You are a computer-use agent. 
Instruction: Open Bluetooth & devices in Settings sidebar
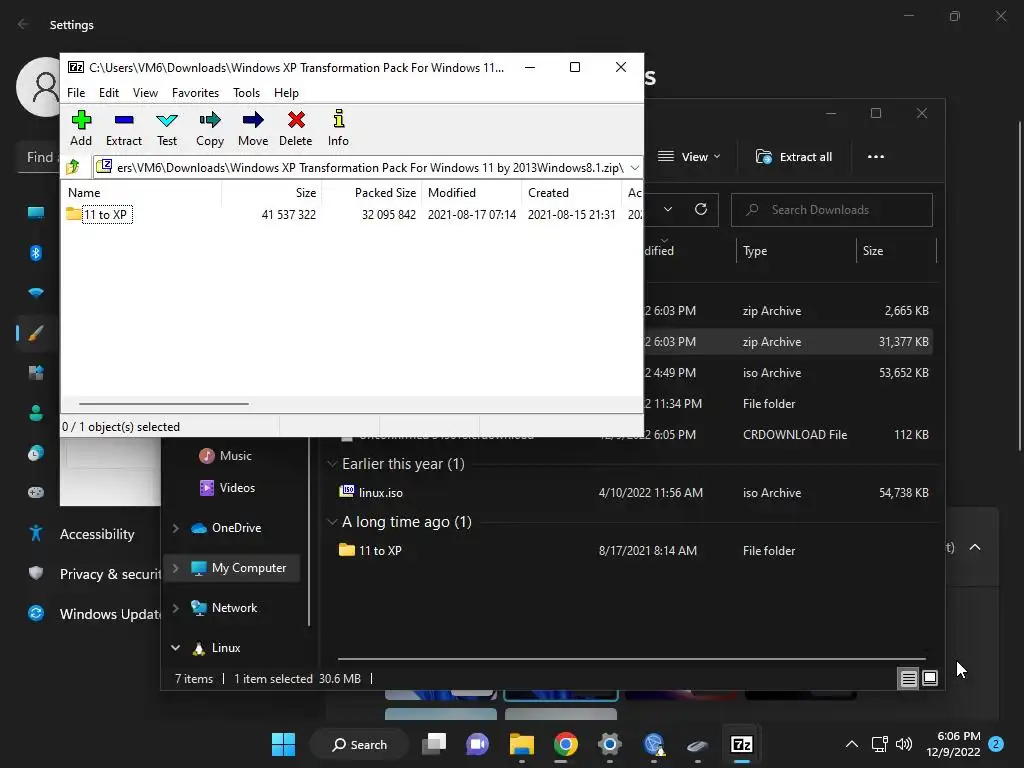(36, 253)
